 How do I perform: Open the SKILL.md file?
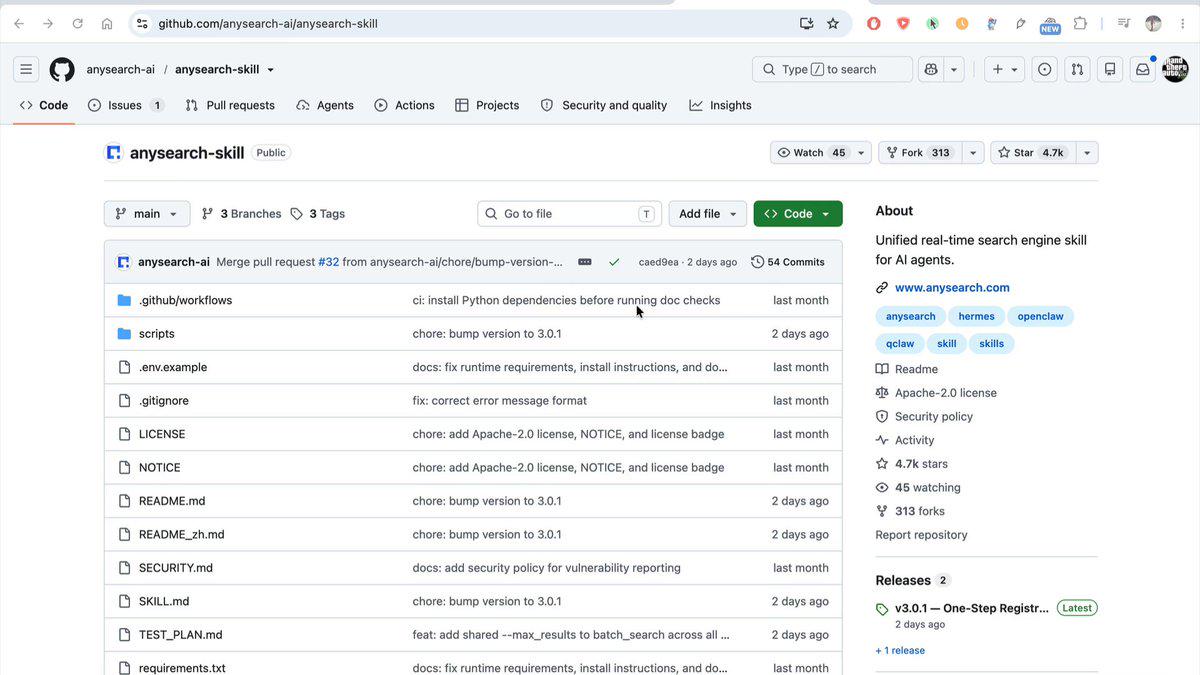(x=164, y=601)
